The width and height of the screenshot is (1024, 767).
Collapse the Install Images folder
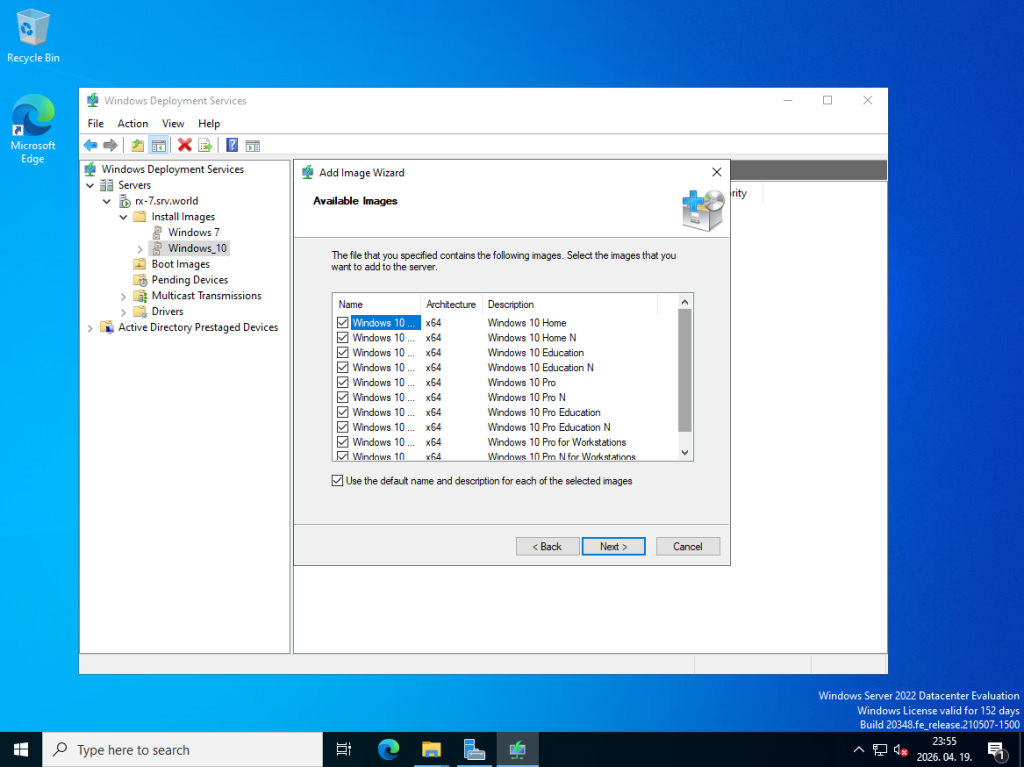[x=124, y=217]
